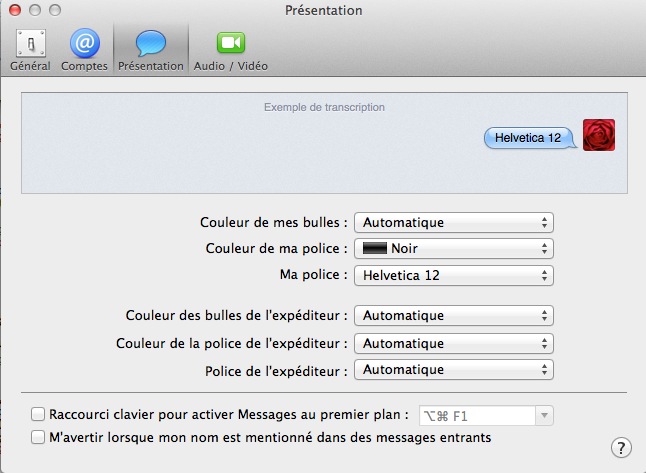Screen dimensions: 646x473
Task: Click the ⌥⌘ F1 shortcut field
Action: click(477, 416)
